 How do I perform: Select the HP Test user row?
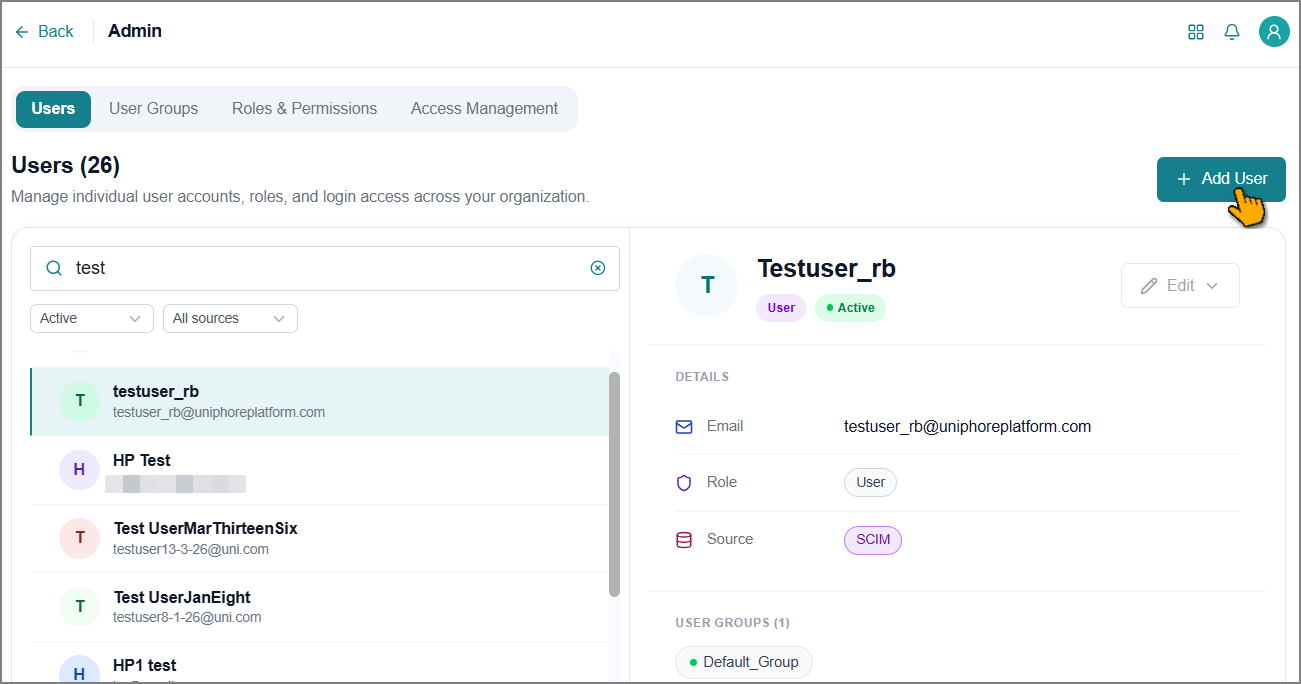320,469
